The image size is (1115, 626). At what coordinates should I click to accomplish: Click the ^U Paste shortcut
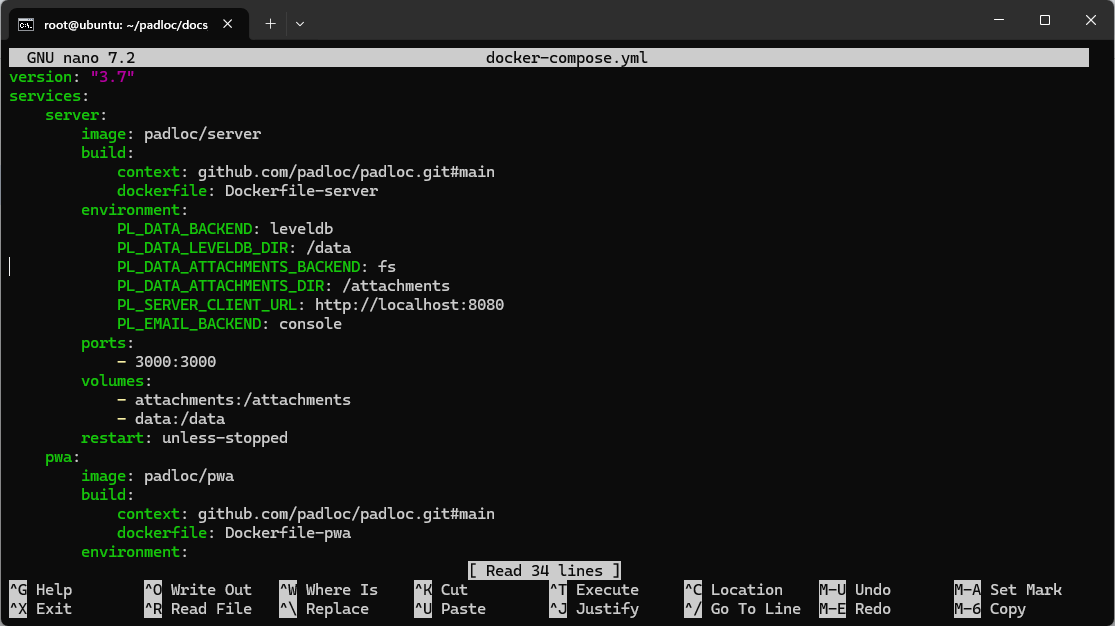click(x=450, y=609)
